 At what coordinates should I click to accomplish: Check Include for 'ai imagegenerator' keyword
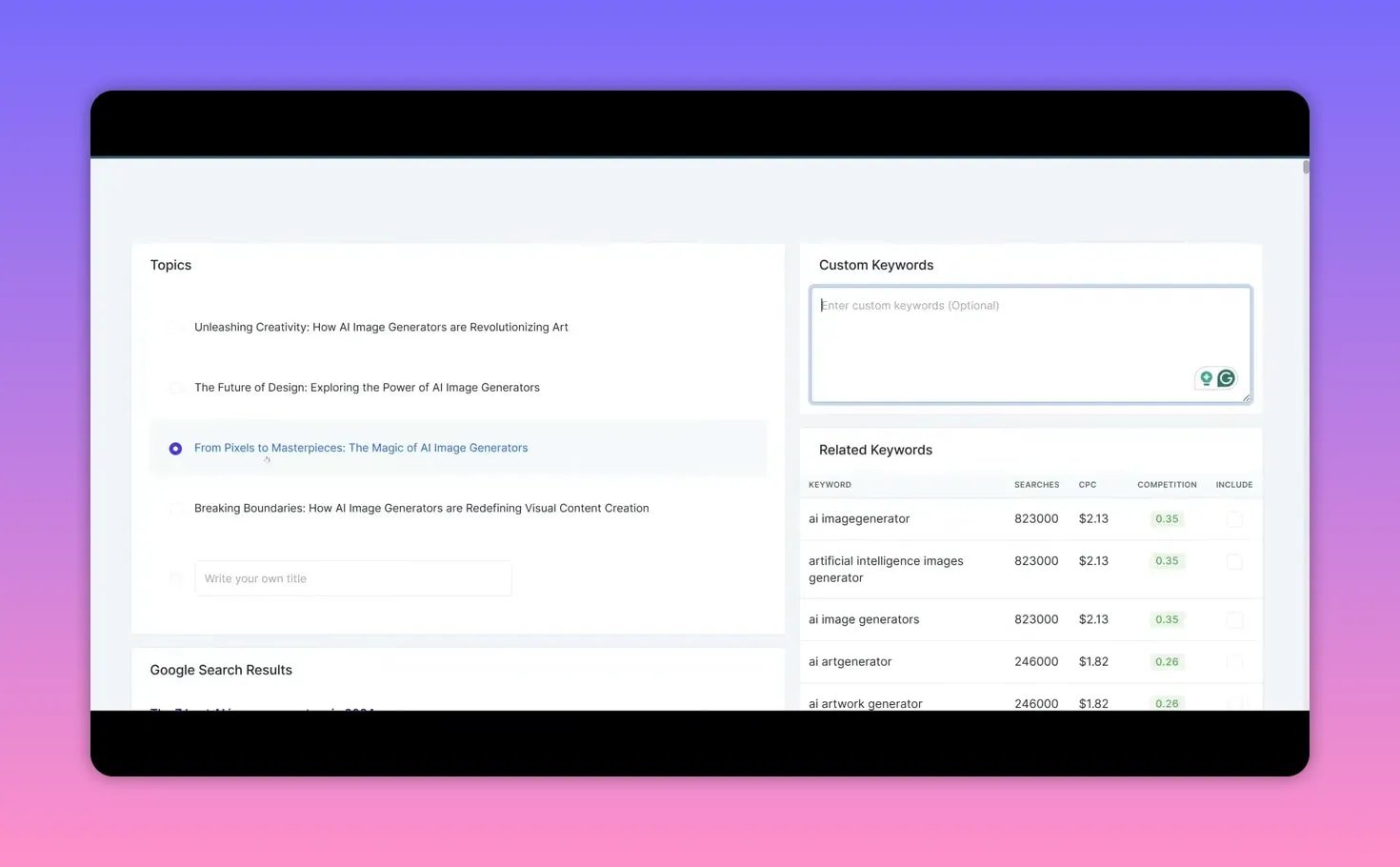tap(1234, 519)
